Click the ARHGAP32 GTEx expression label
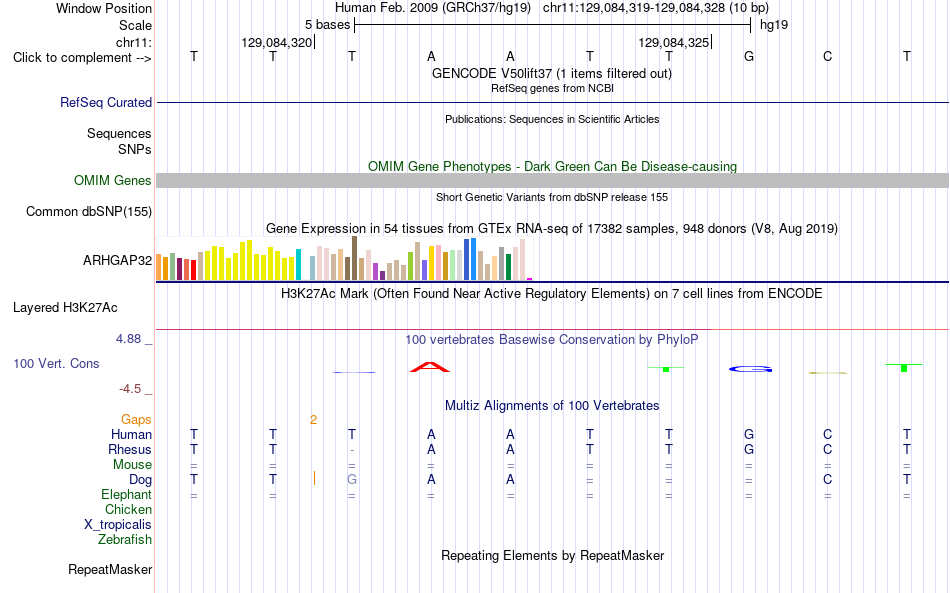 pos(118,260)
